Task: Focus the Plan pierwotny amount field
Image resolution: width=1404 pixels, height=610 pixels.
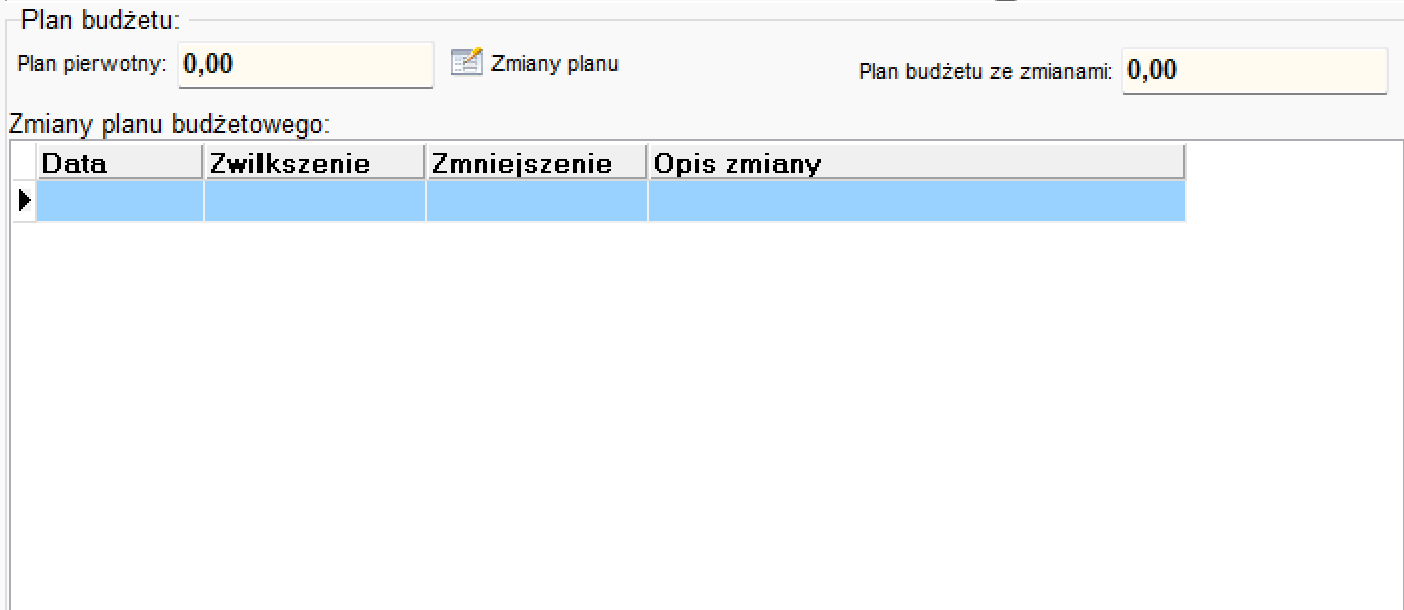Action: [x=306, y=65]
